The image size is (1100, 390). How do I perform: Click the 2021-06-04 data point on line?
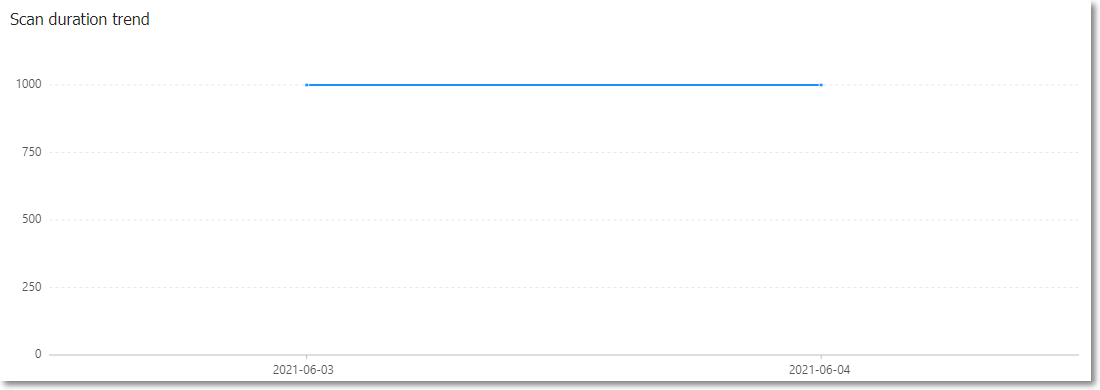821,85
